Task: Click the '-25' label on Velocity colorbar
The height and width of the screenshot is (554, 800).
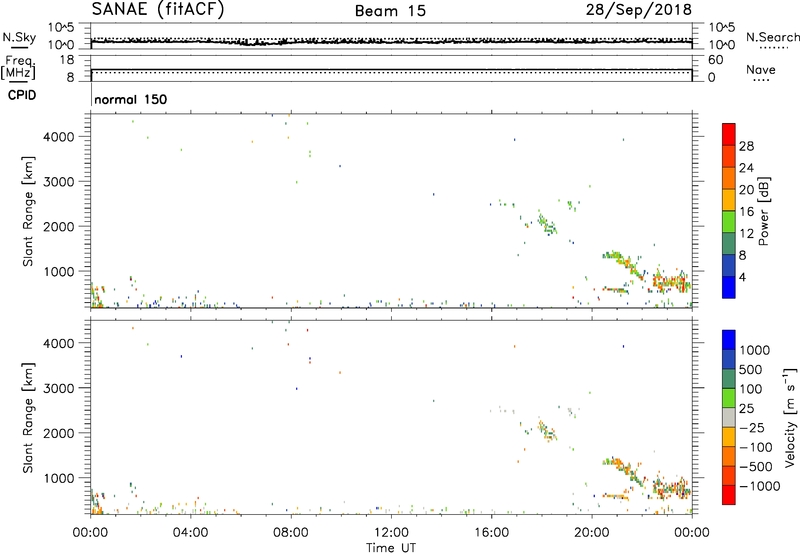Action: 752,427
